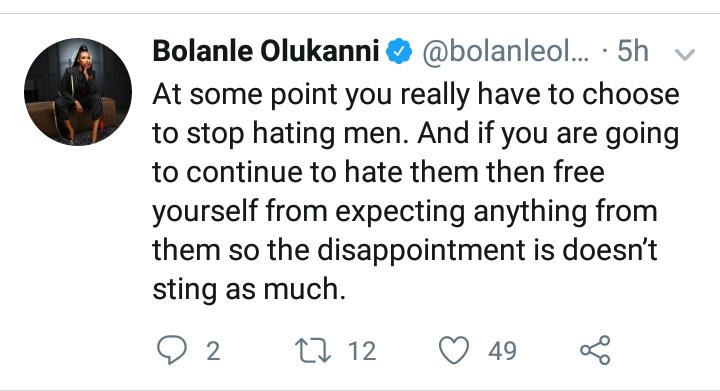Image resolution: width=720 pixels, height=391 pixels.
Task: Click the word "expecting" in the tweet
Action: point(400,212)
